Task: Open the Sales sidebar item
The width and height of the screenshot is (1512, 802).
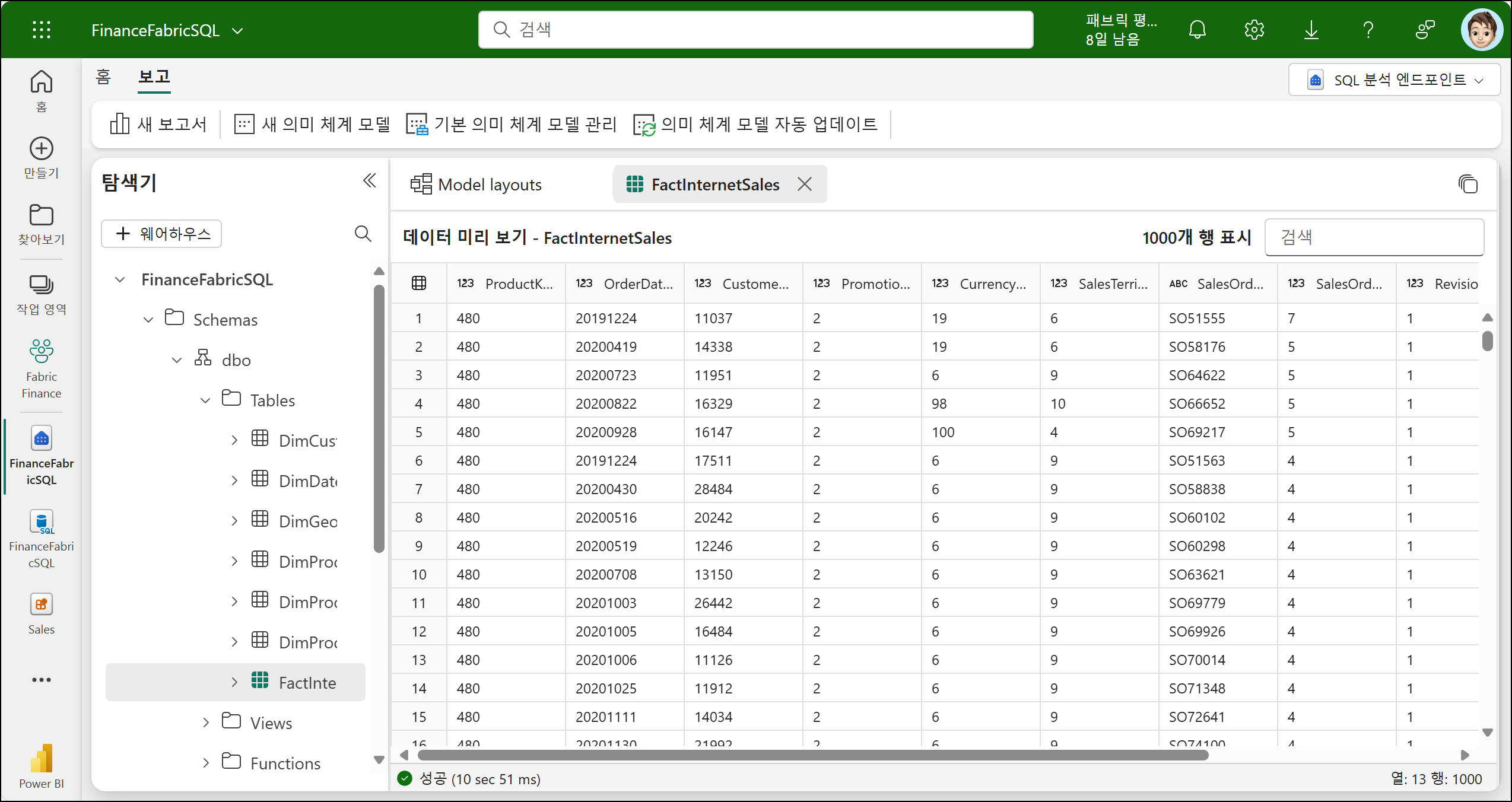Action: tap(42, 614)
